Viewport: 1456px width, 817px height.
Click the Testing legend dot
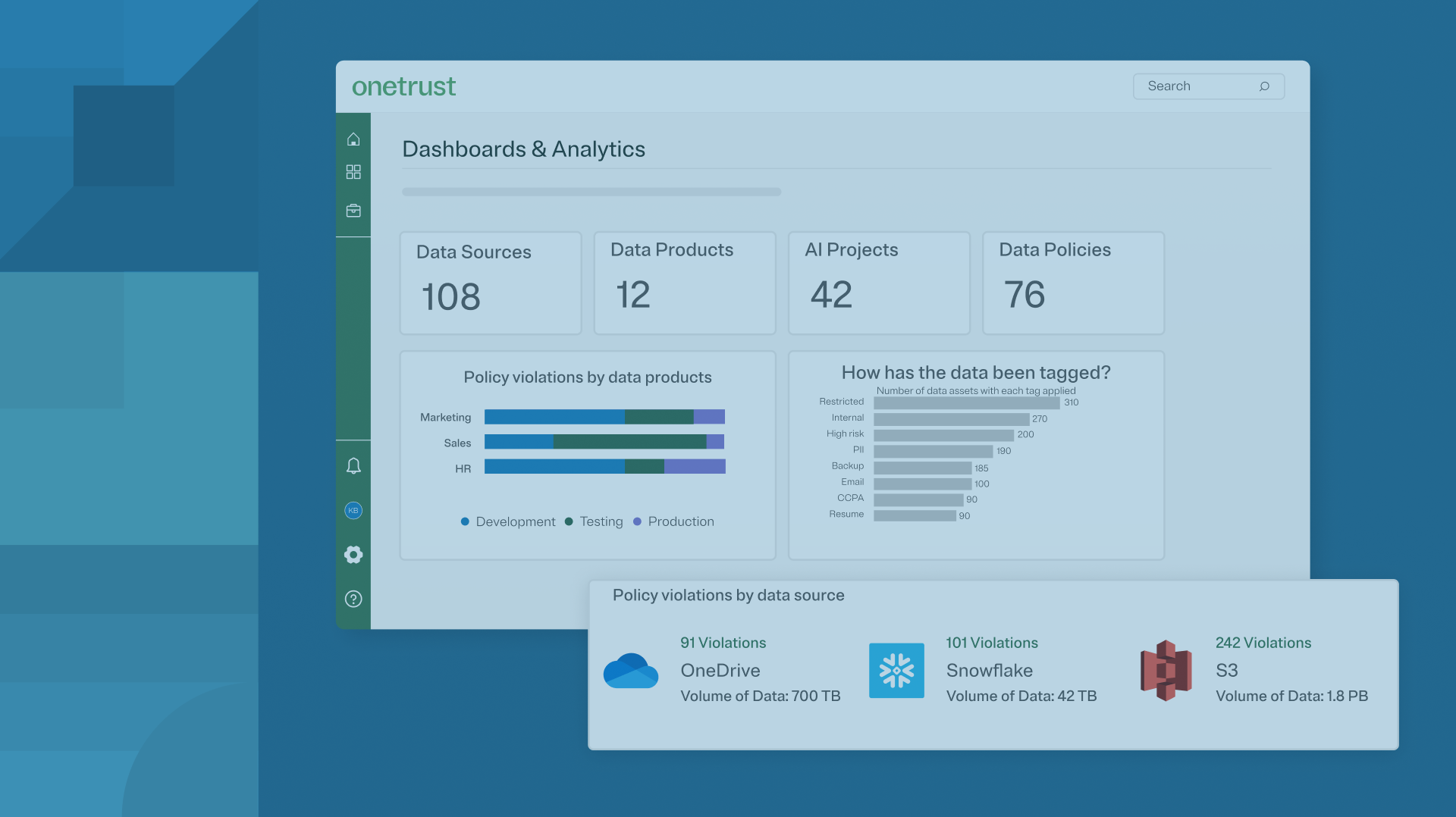click(569, 521)
